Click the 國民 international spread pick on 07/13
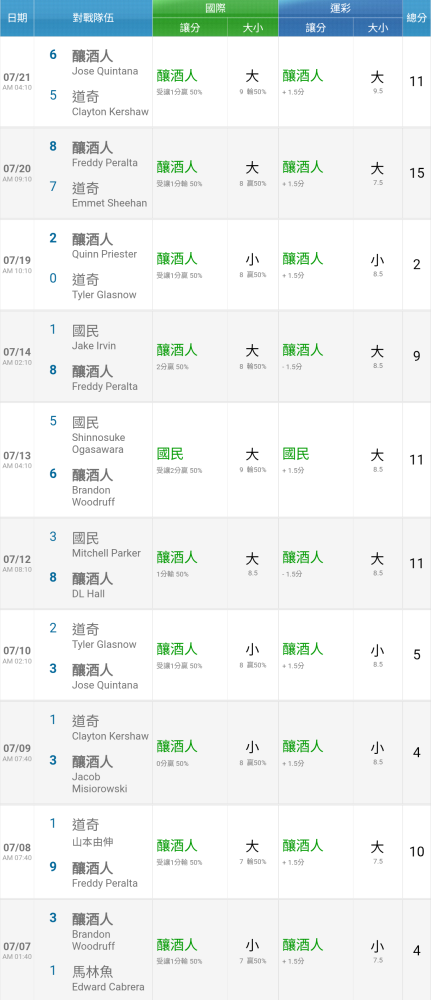Viewport: 431px width, 1000px height. tap(170, 454)
